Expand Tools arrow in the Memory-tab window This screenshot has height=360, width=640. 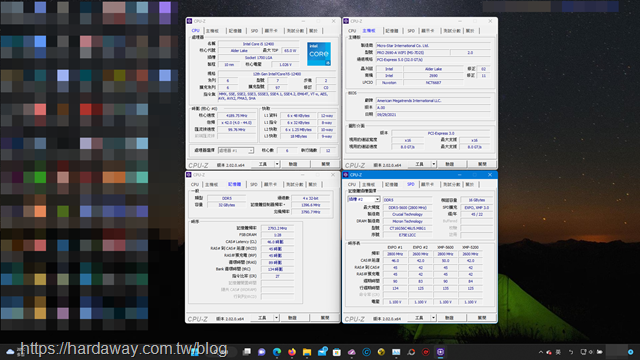point(276,318)
